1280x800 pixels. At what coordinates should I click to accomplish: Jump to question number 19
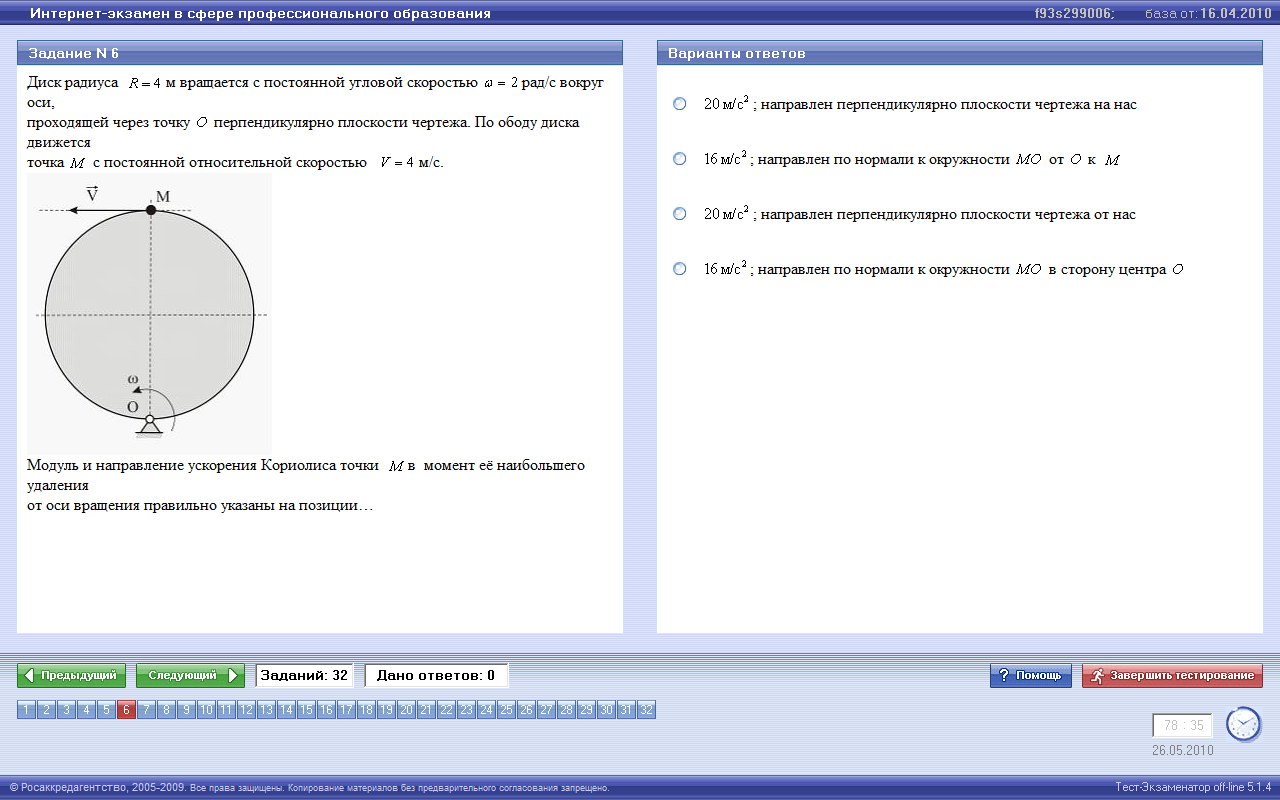[x=386, y=710]
